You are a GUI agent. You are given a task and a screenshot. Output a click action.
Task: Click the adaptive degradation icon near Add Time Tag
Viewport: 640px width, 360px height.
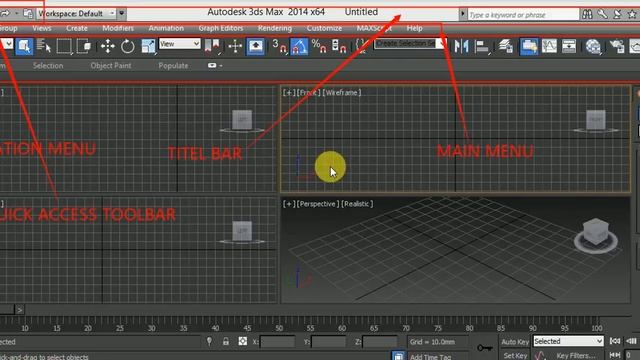[x=399, y=356]
